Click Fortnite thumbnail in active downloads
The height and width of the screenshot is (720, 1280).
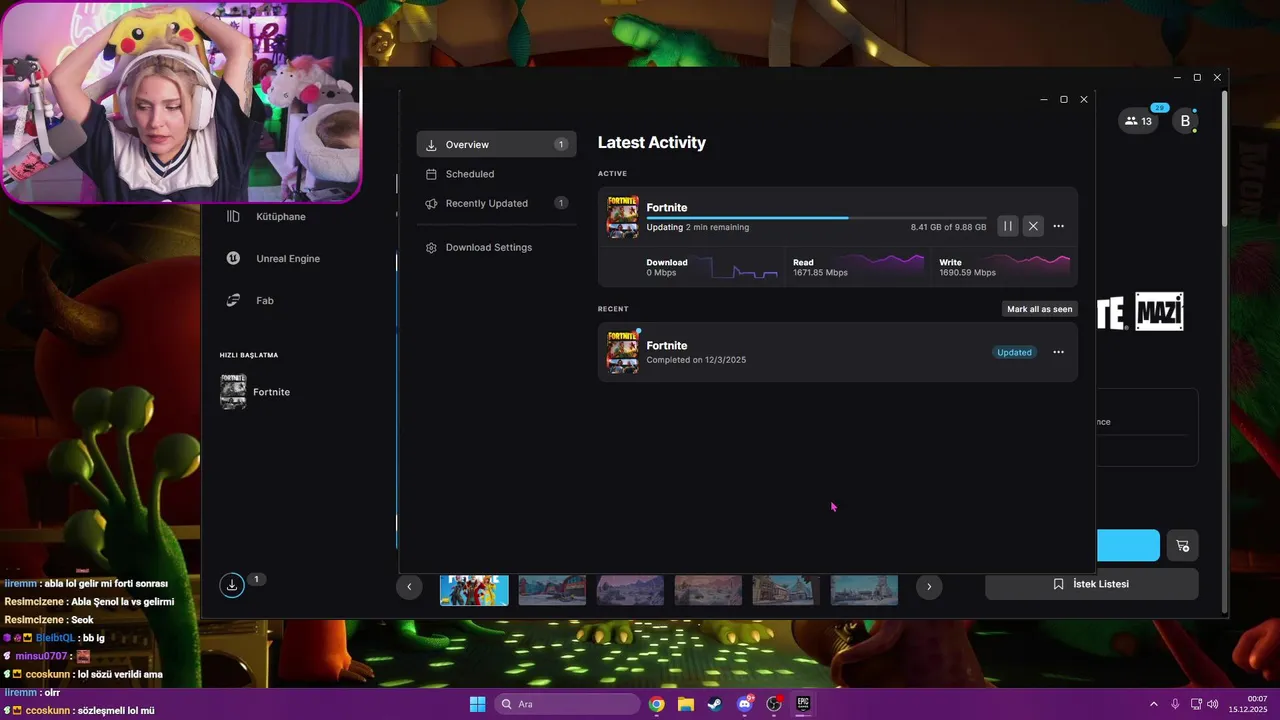622,216
